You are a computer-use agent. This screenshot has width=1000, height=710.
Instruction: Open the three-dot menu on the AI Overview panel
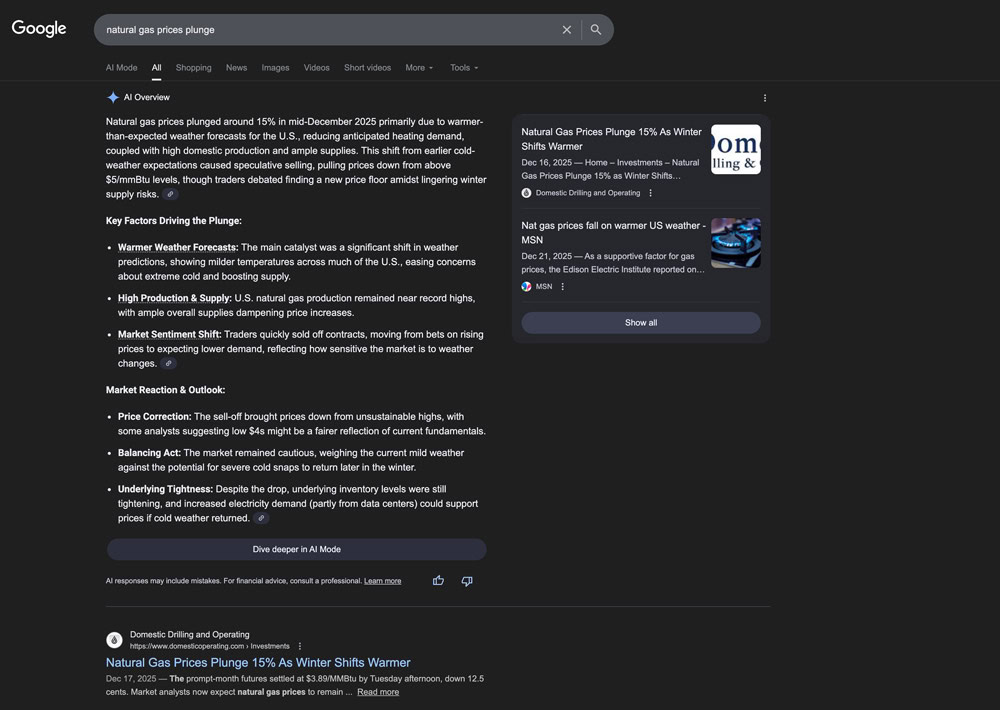point(765,97)
